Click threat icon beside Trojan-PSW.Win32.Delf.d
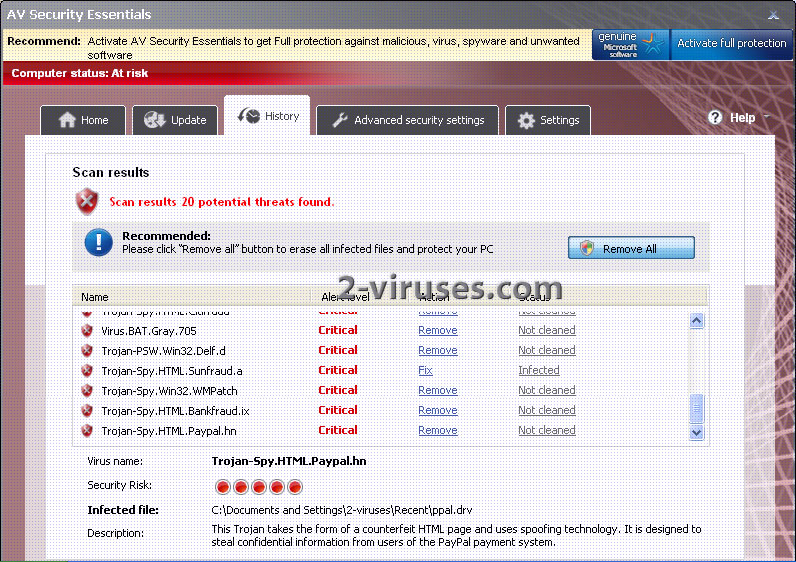Viewport: 796px width, 562px height. tap(87, 350)
